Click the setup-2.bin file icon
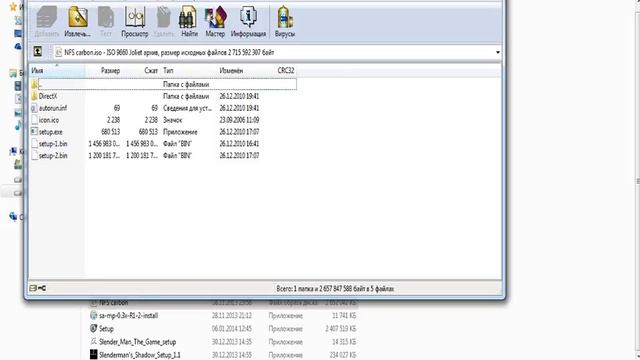The image size is (640, 360). 34,155
